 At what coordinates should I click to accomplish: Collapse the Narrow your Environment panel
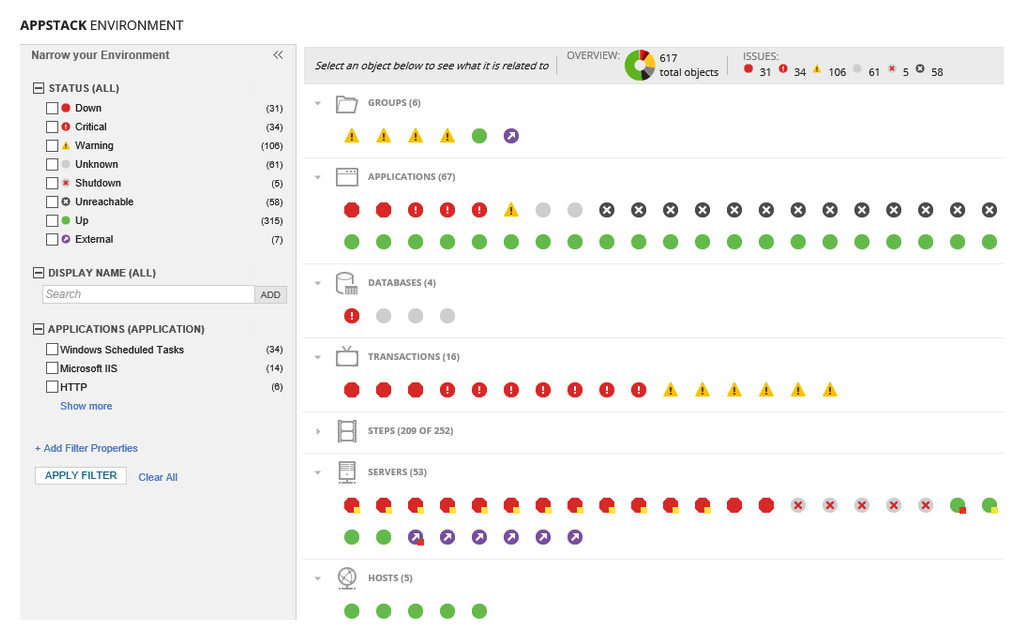click(x=278, y=56)
